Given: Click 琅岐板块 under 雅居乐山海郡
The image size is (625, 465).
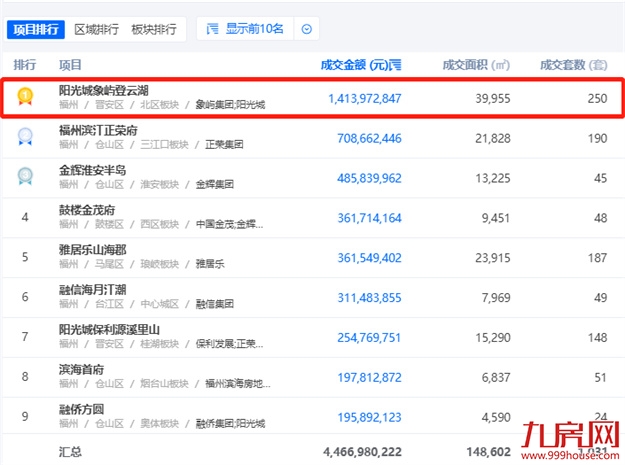Looking at the screenshot, I should [x=159, y=264].
